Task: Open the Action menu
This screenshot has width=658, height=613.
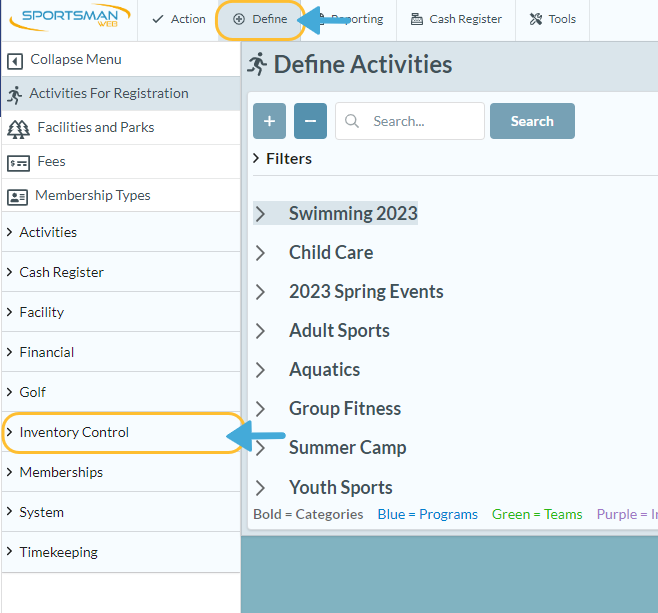Action: coord(178,19)
